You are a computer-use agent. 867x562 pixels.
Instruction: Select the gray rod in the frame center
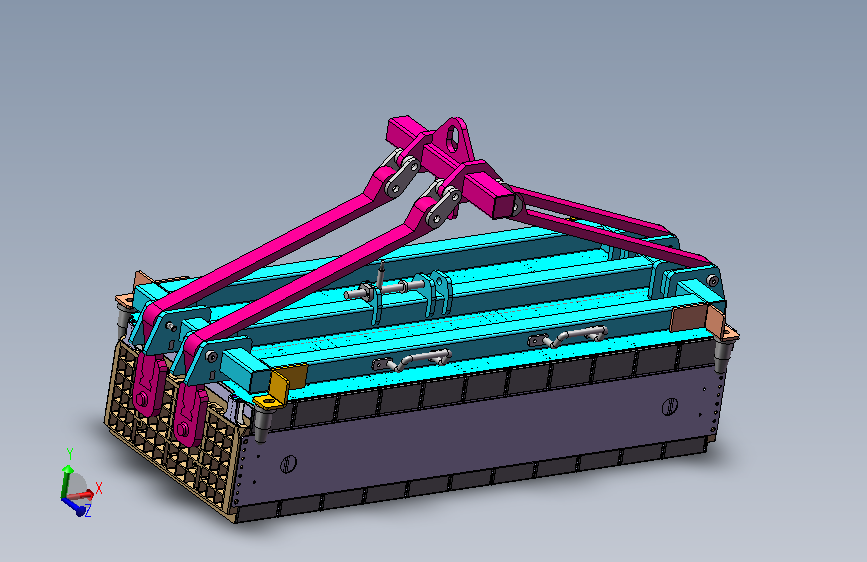(383, 289)
